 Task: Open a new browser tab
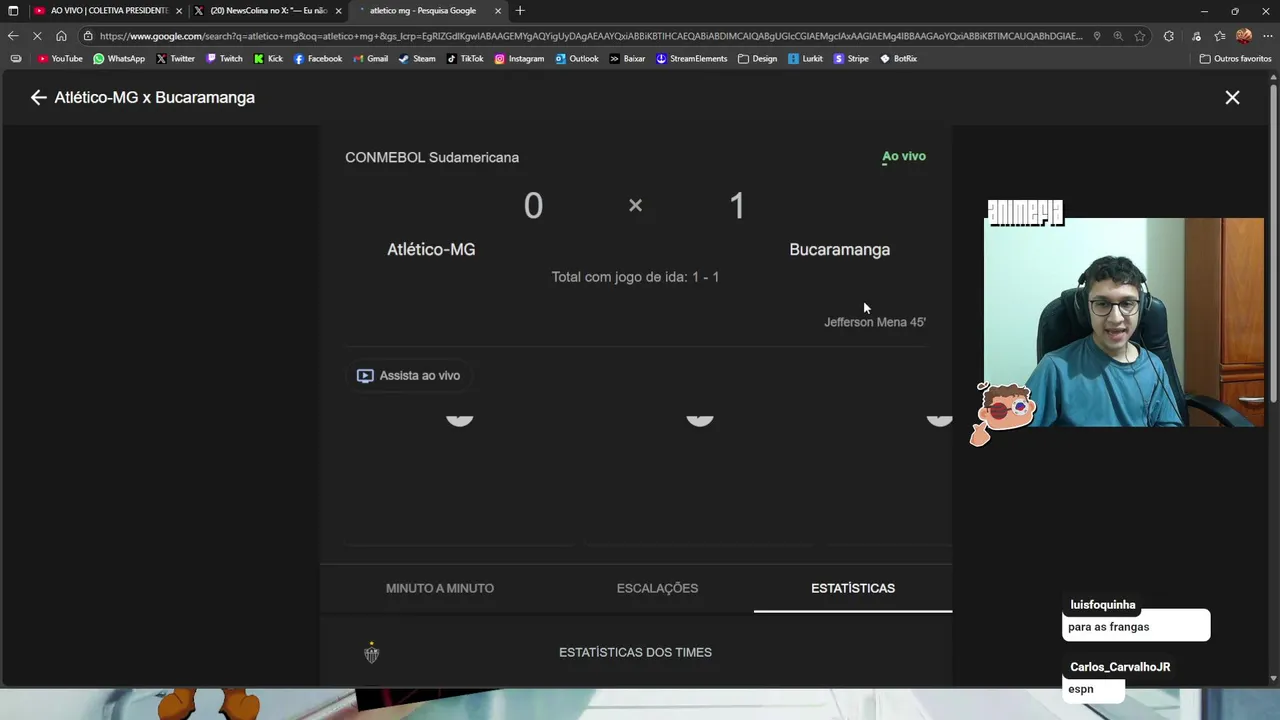coord(520,10)
